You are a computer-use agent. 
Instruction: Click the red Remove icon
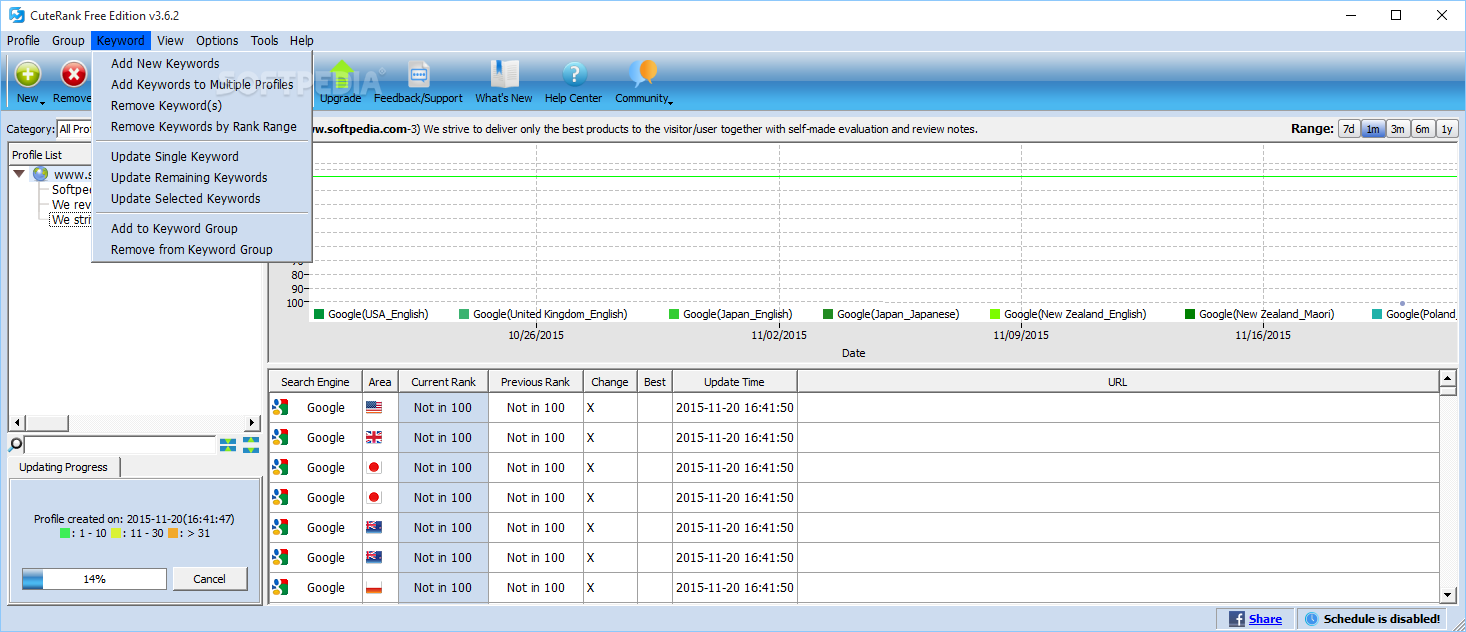click(x=74, y=74)
